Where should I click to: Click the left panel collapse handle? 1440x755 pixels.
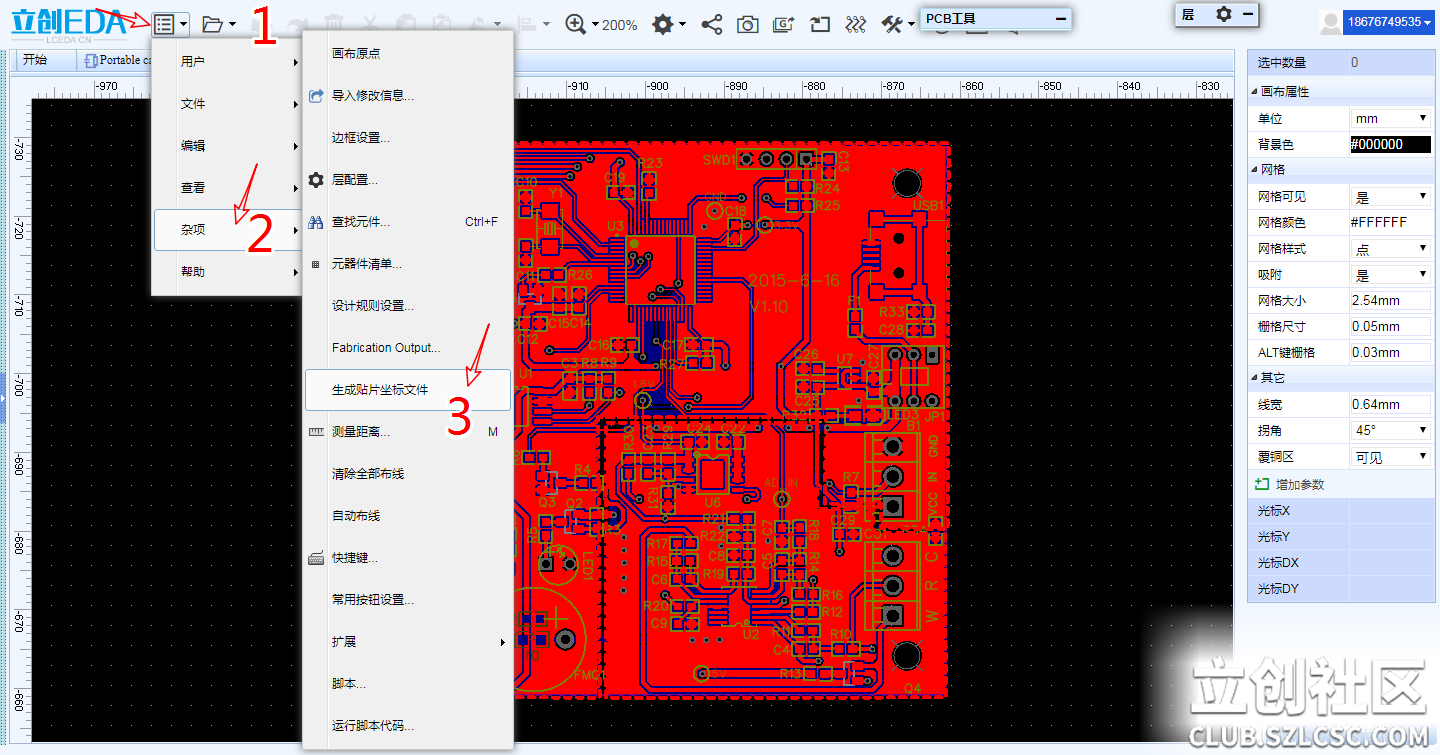click(x=3, y=398)
